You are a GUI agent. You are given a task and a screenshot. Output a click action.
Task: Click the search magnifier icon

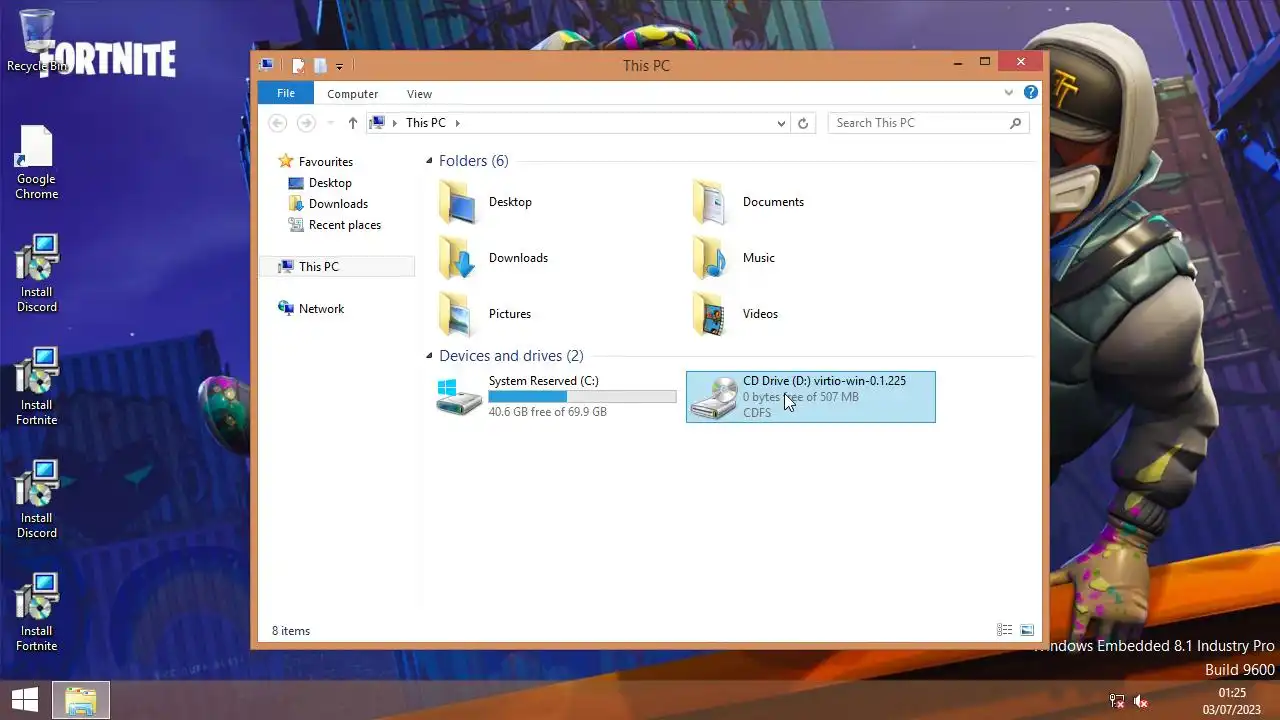1015,123
